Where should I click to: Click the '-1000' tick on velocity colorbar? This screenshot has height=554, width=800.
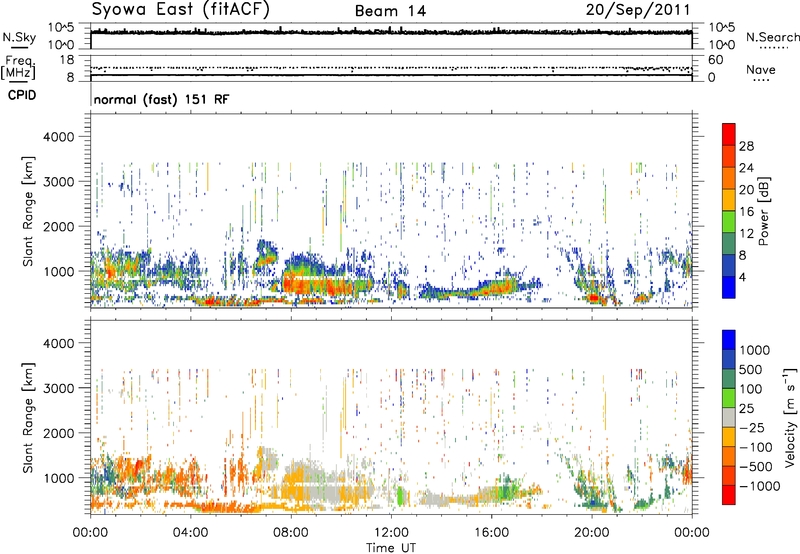(x=759, y=486)
